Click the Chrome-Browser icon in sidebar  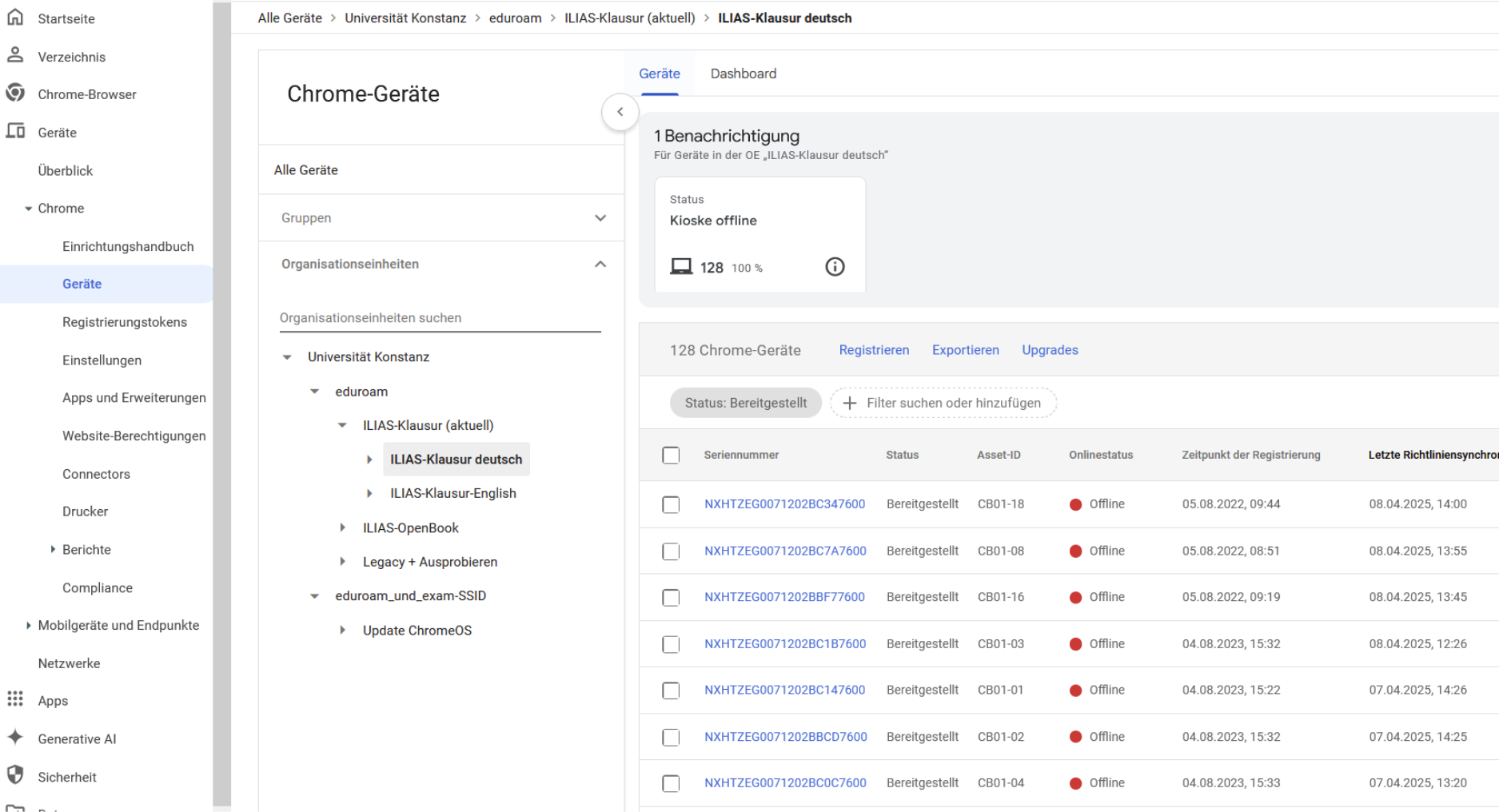15,94
